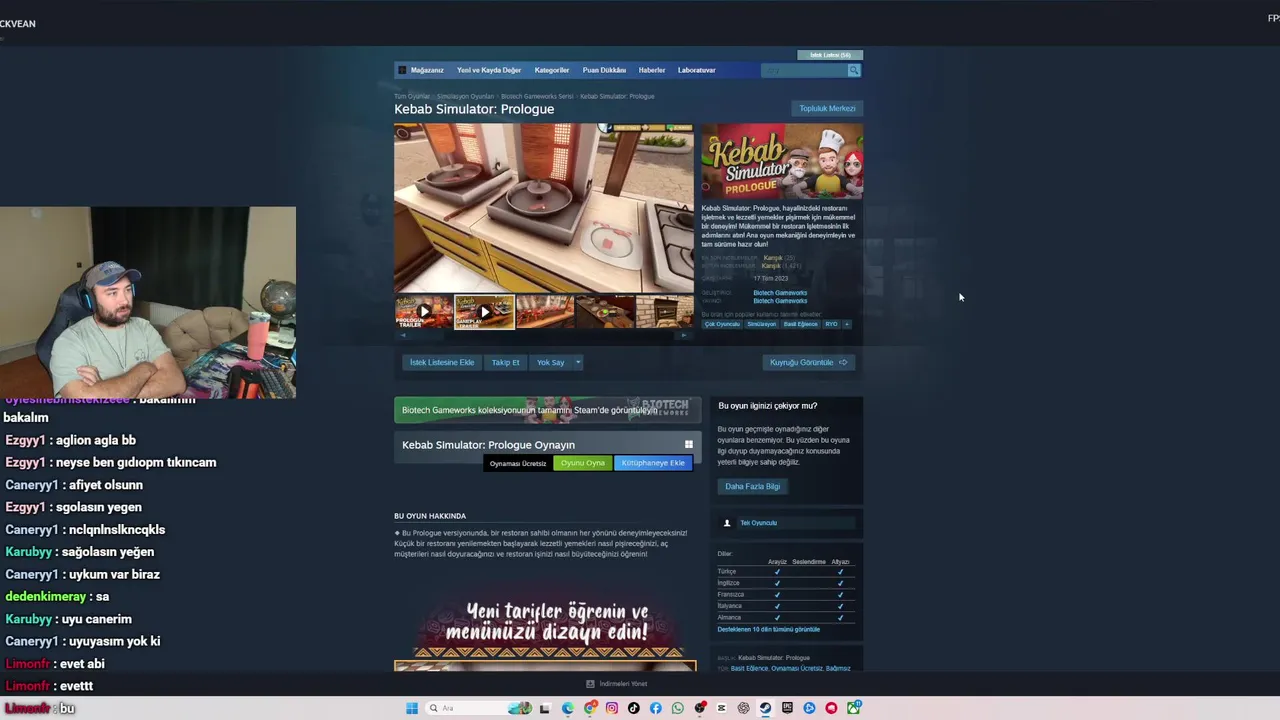Open ChatGPT from the taskbar
This screenshot has height=720, width=1280.
743,708
